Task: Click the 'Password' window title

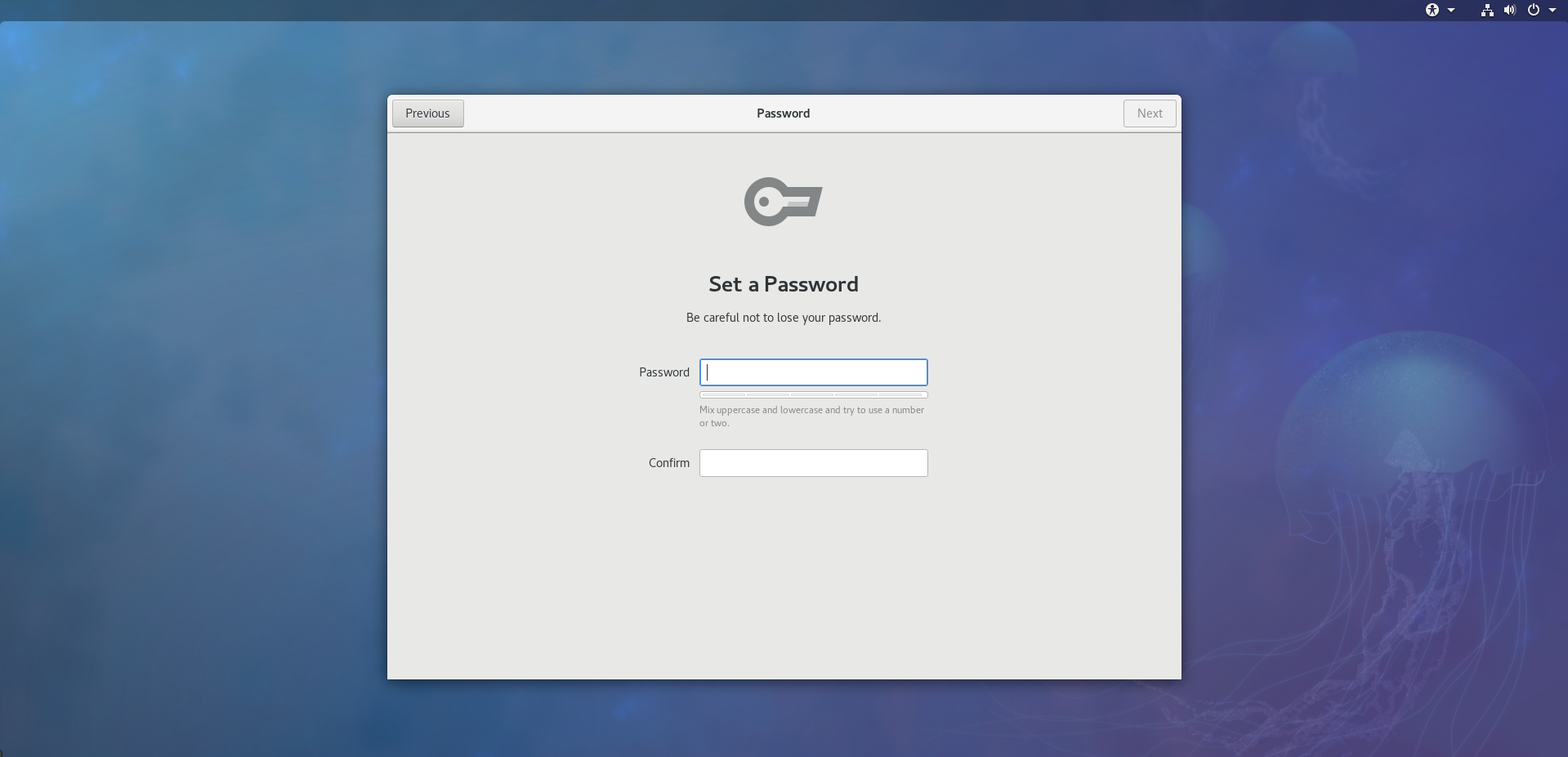Action: tap(783, 114)
